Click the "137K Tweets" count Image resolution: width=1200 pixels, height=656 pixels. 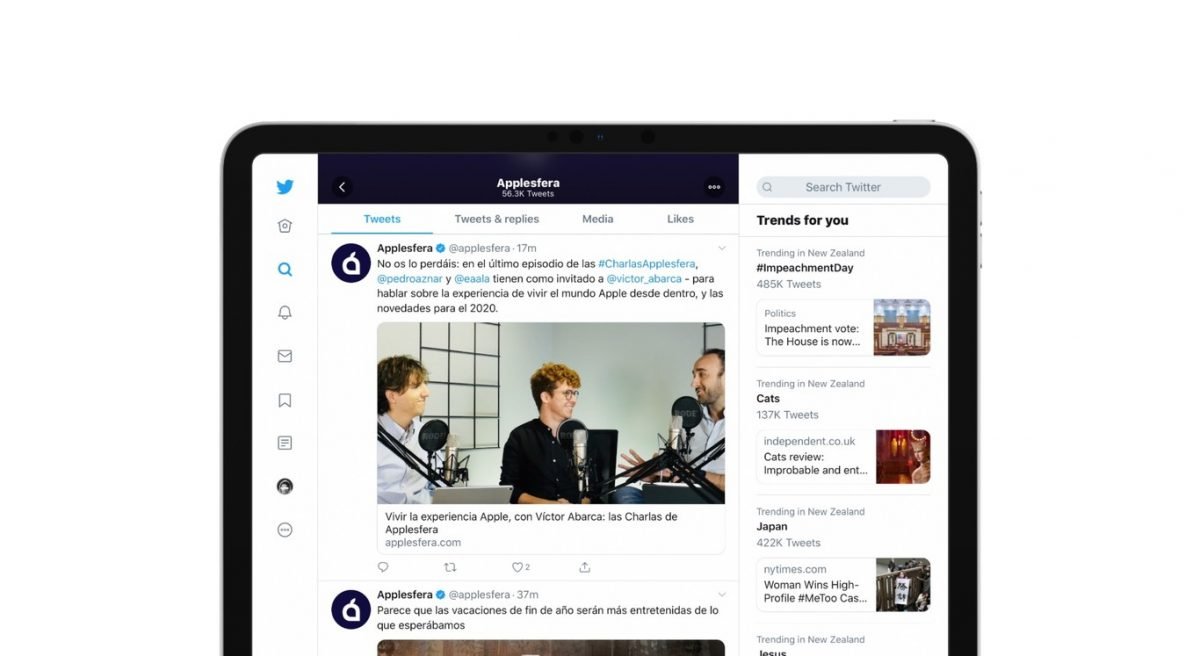(x=788, y=415)
